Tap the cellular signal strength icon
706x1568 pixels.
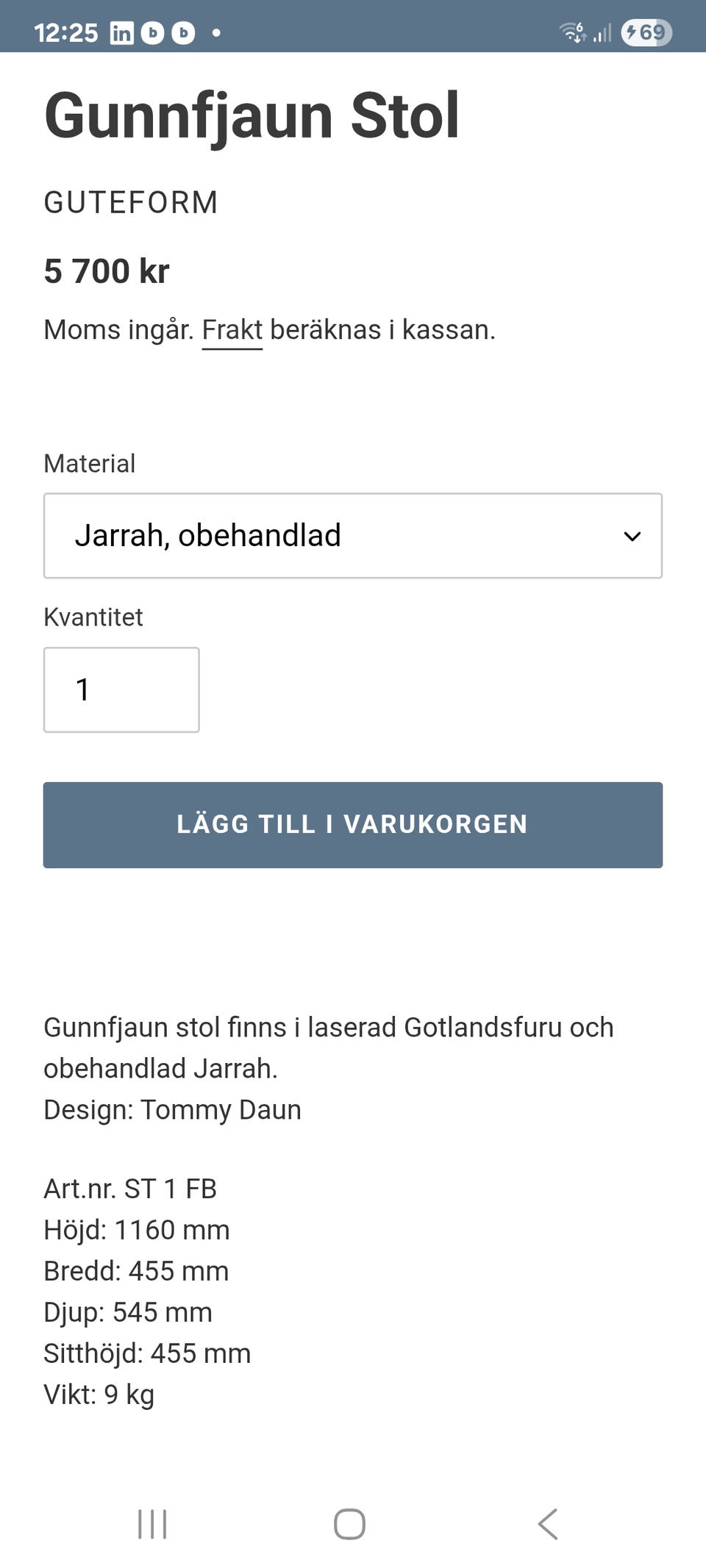(x=602, y=33)
